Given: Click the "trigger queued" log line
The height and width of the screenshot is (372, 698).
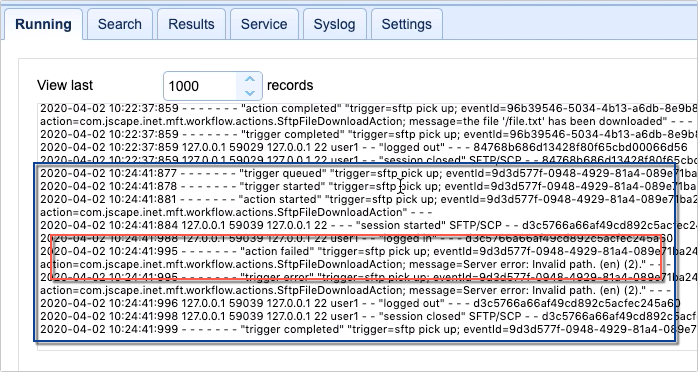Looking at the screenshot, I should pyautogui.click(x=369, y=173).
